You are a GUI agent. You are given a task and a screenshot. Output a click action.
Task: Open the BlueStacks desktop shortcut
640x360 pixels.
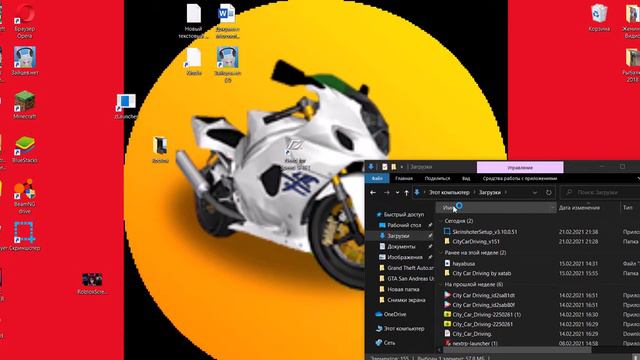[24, 149]
